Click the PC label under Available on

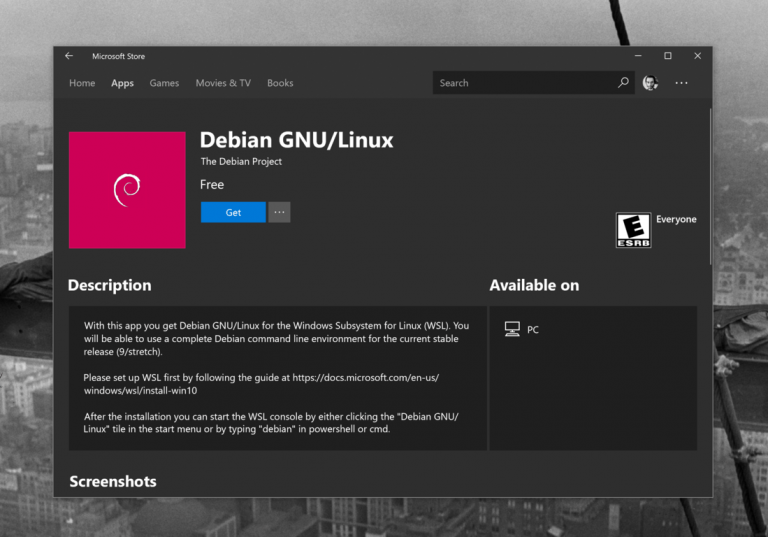tap(533, 330)
